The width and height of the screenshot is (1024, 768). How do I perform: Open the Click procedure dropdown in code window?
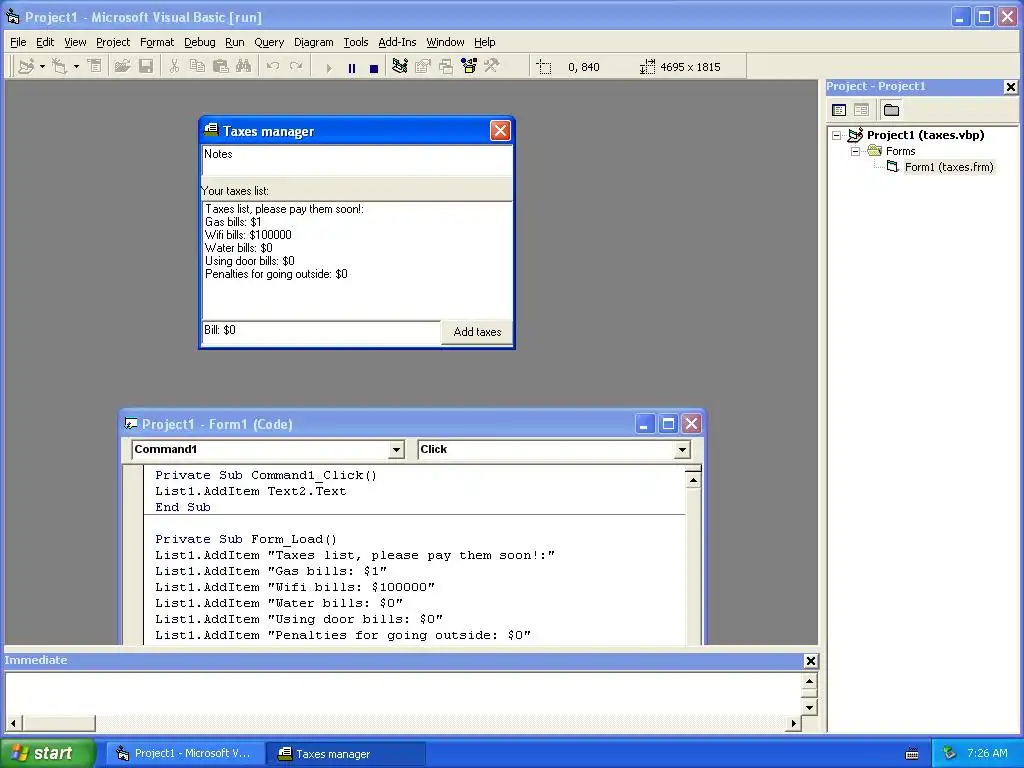(682, 449)
